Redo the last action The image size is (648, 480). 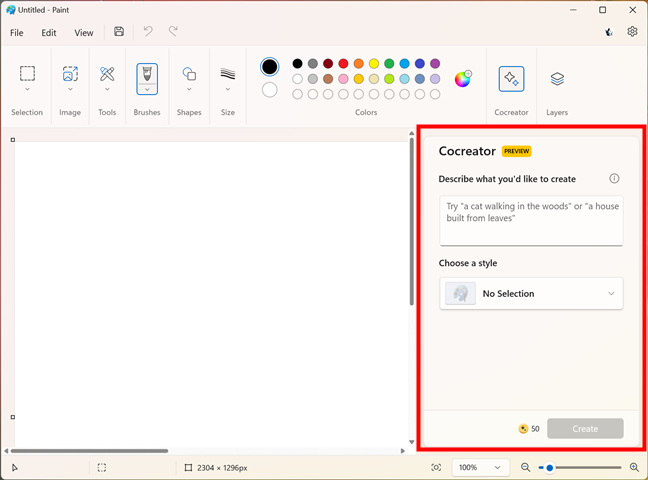pos(173,31)
